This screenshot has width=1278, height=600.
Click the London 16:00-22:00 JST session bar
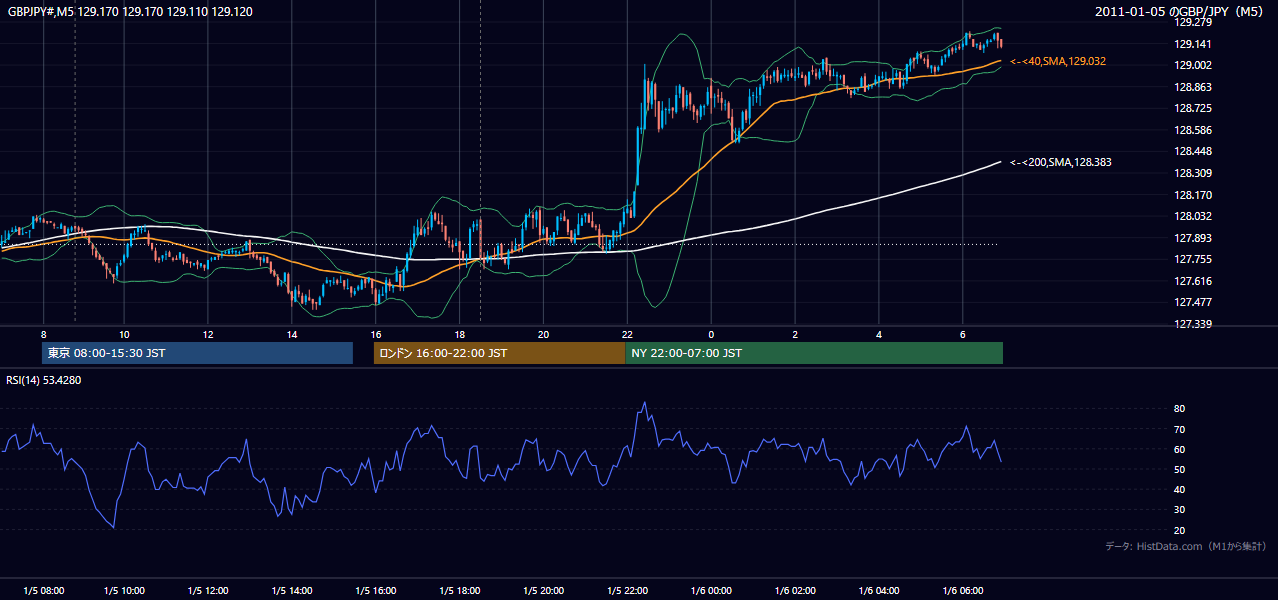pos(499,353)
